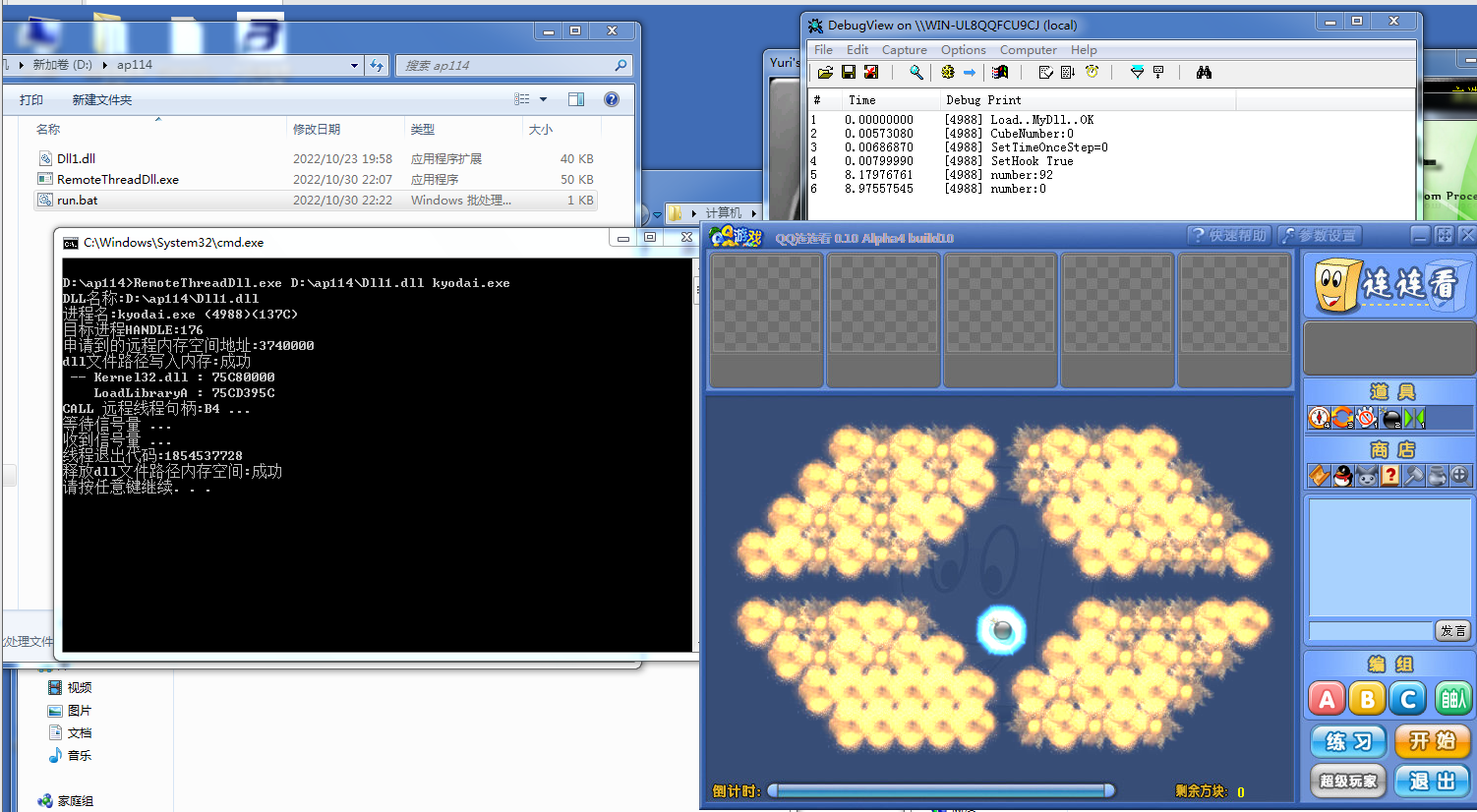Buy the orange map item in shop
The width and height of the screenshot is (1477, 812).
[x=1320, y=476]
